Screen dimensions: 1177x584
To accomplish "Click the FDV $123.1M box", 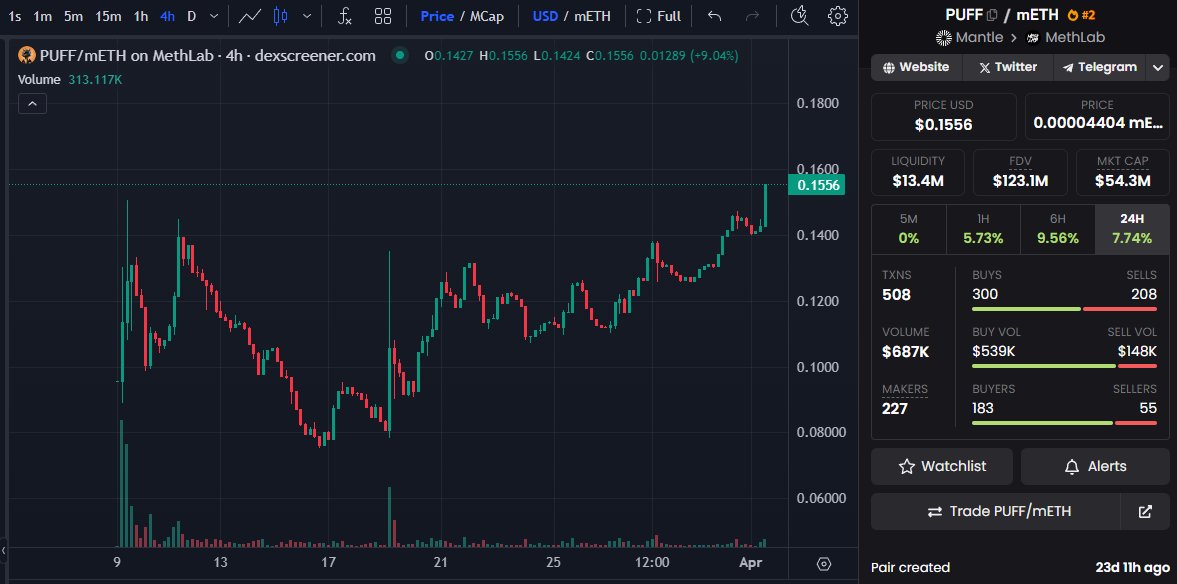I will (1020, 172).
